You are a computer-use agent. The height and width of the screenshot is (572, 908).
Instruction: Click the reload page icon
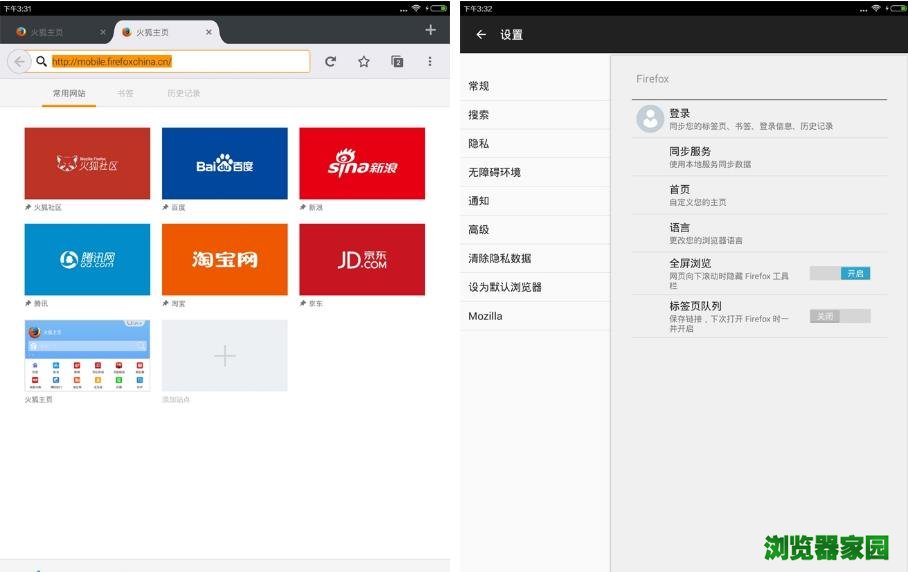(x=330, y=62)
